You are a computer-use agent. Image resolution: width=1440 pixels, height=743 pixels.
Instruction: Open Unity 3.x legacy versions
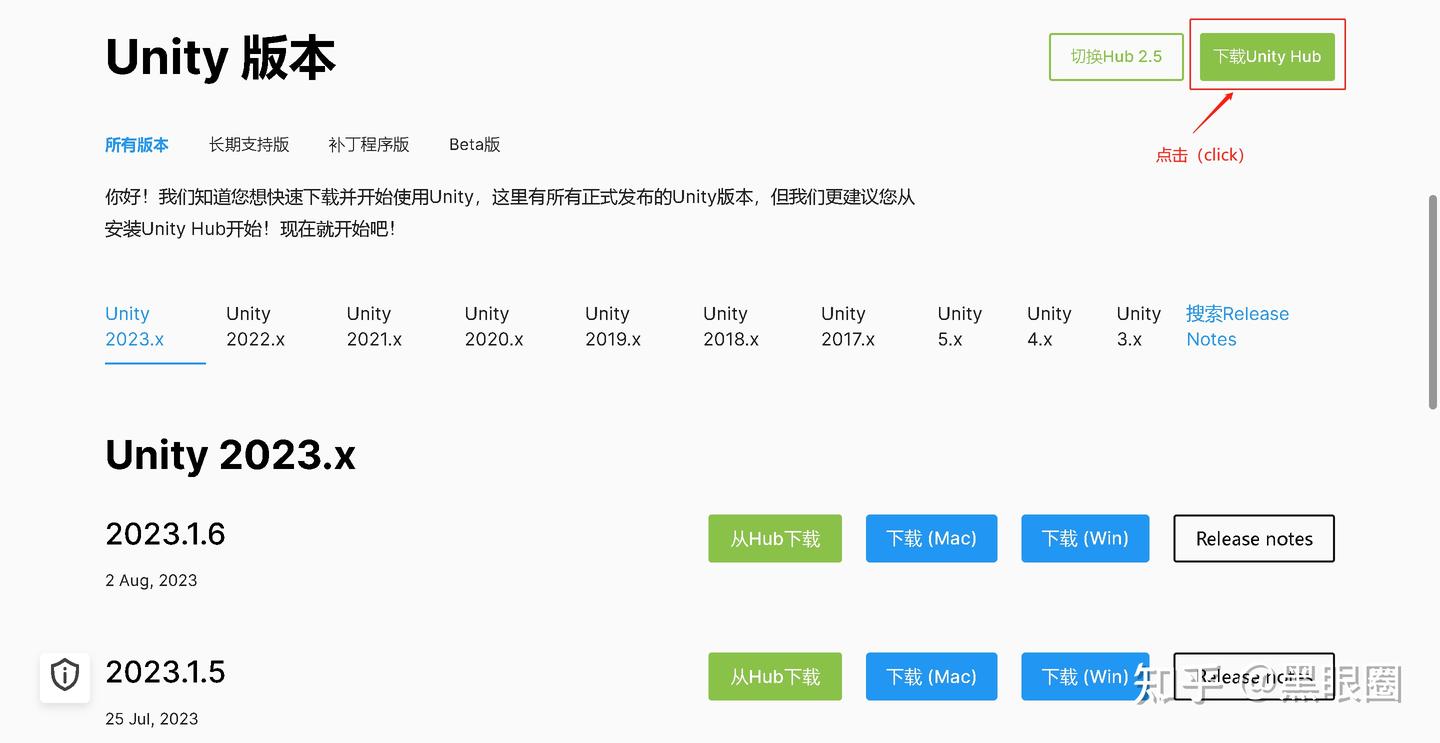[x=1138, y=326]
